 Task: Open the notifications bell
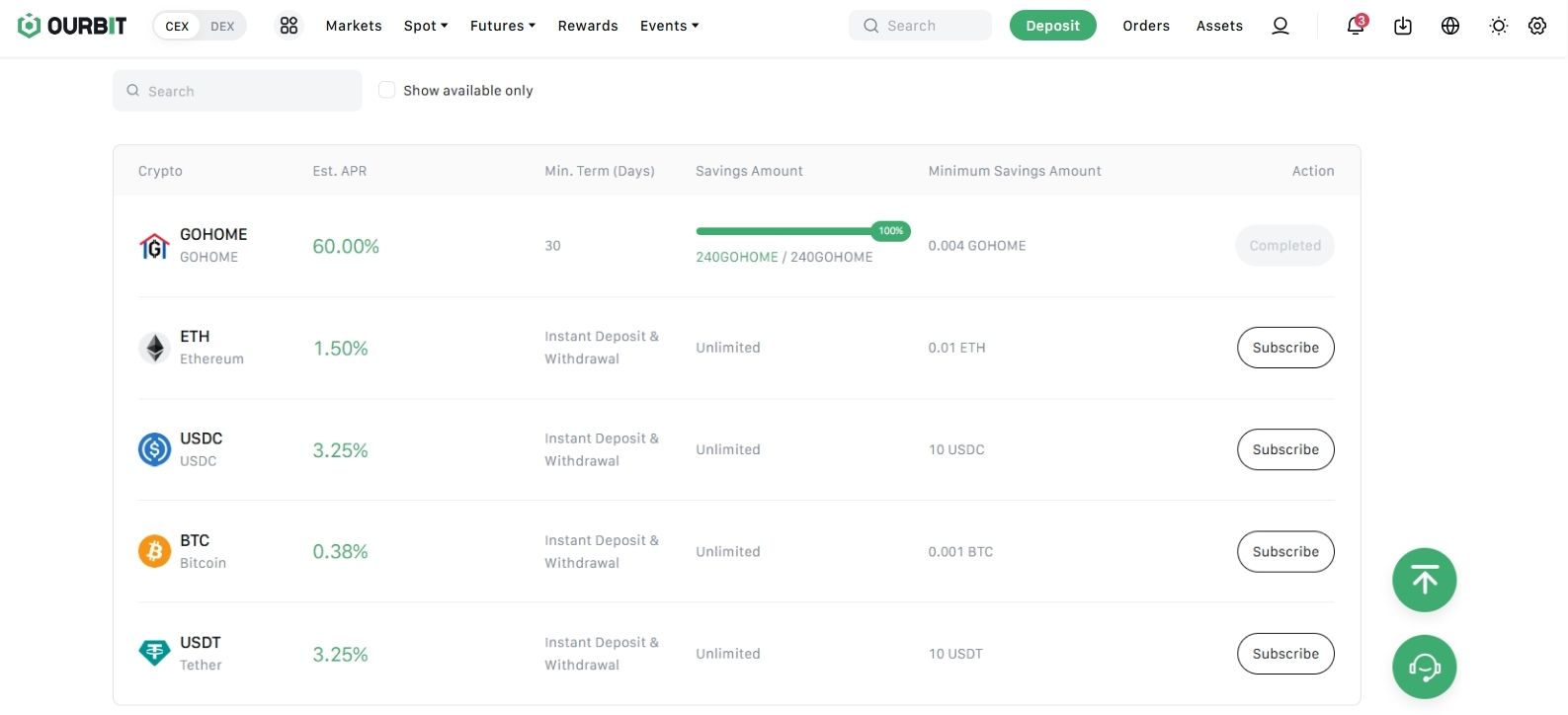coord(1356,26)
